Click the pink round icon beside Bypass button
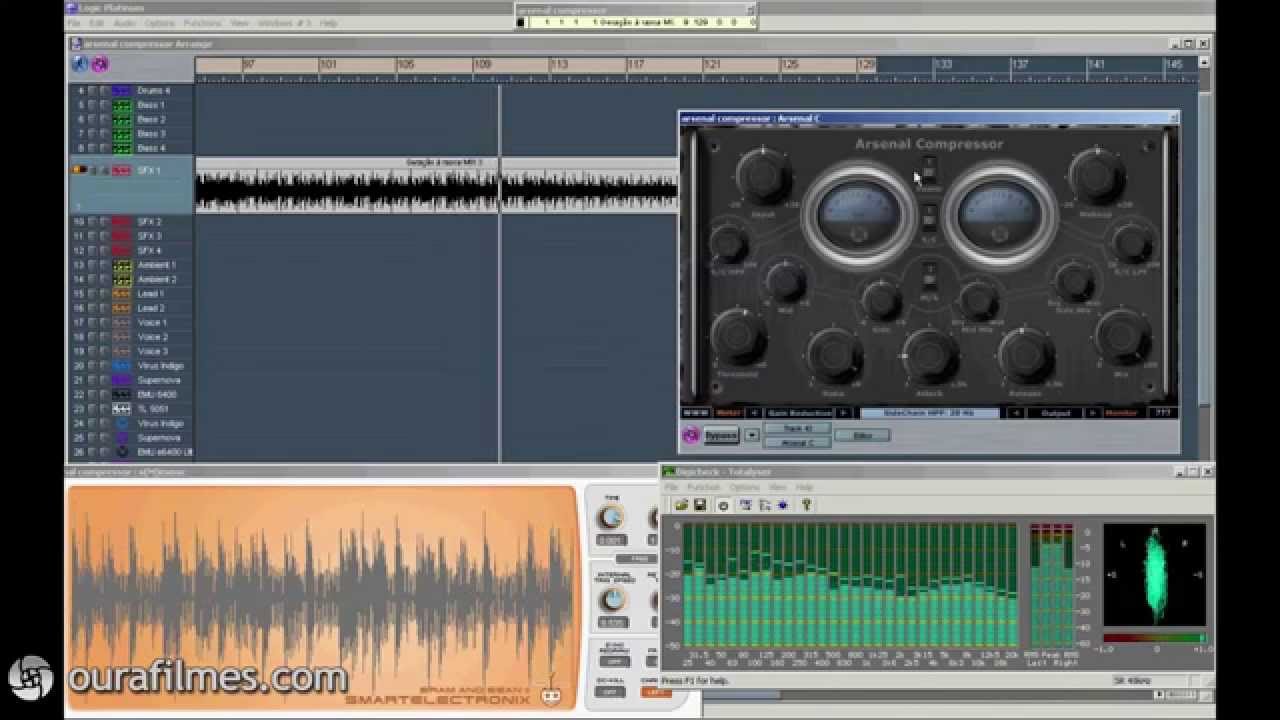This screenshot has height=720, width=1280. pyautogui.click(x=690, y=435)
